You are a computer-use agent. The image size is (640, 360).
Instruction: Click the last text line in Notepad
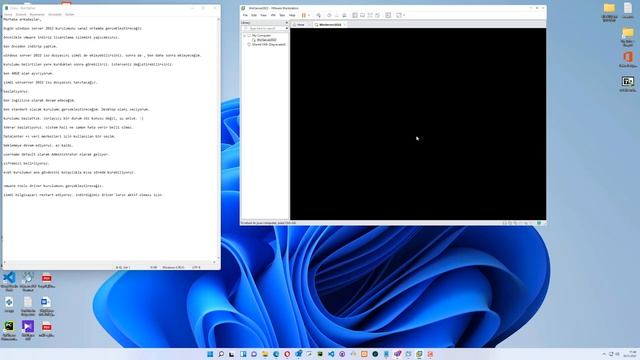pyautogui.click(x=83, y=195)
